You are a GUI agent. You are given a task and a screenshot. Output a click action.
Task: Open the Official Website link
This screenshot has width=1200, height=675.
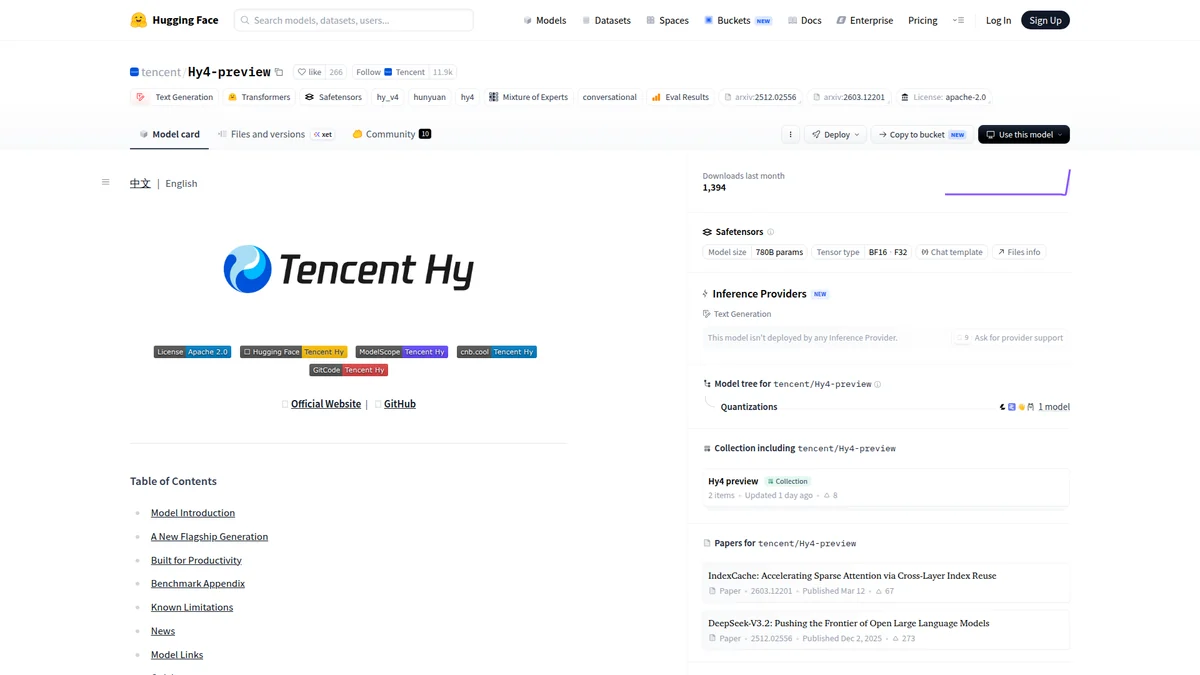tap(326, 404)
